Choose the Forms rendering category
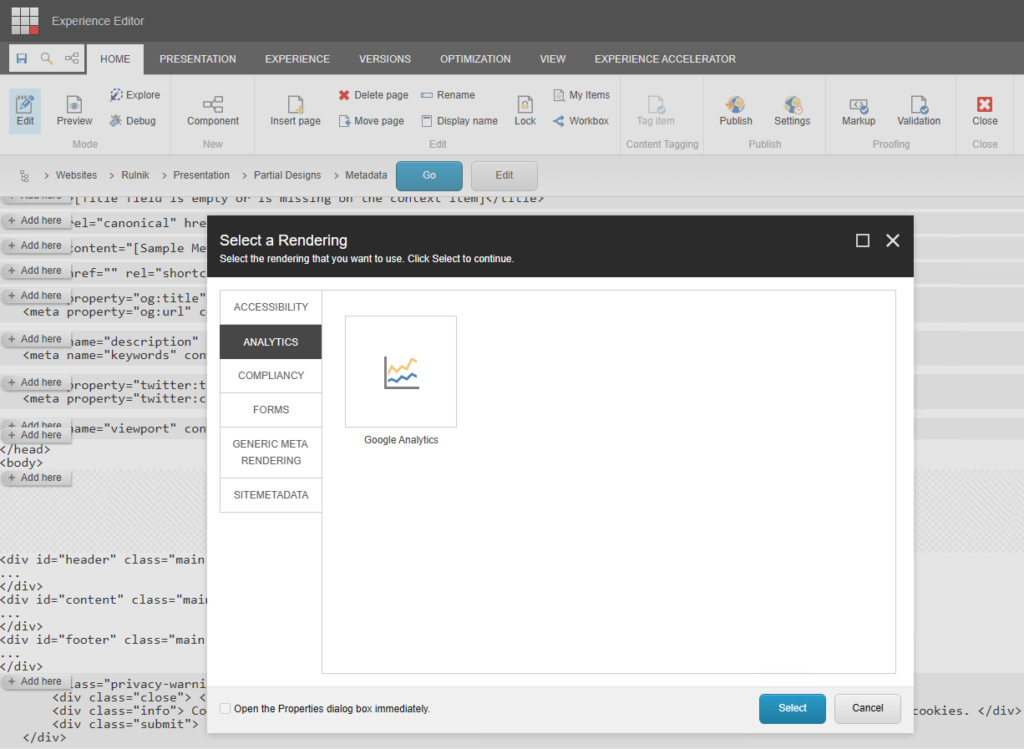The height and width of the screenshot is (749, 1024). [x=271, y=410]
